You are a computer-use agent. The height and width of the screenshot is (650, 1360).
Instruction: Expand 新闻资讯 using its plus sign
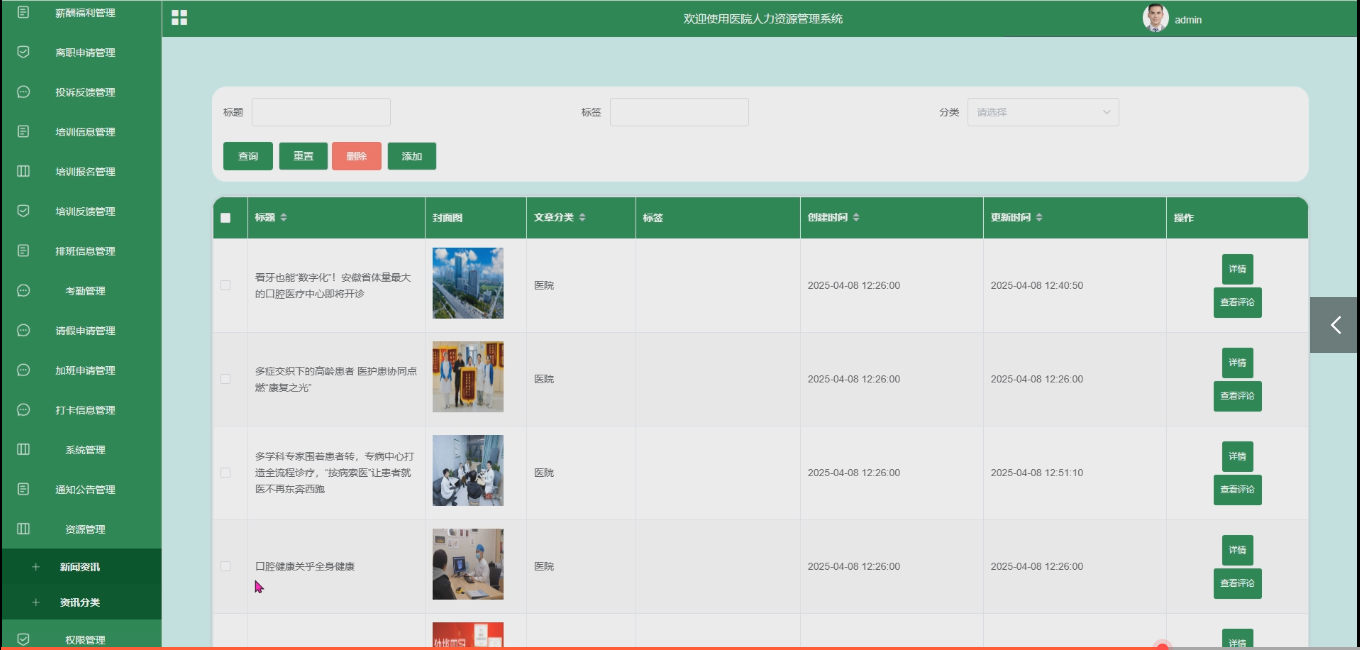[36, 567]
